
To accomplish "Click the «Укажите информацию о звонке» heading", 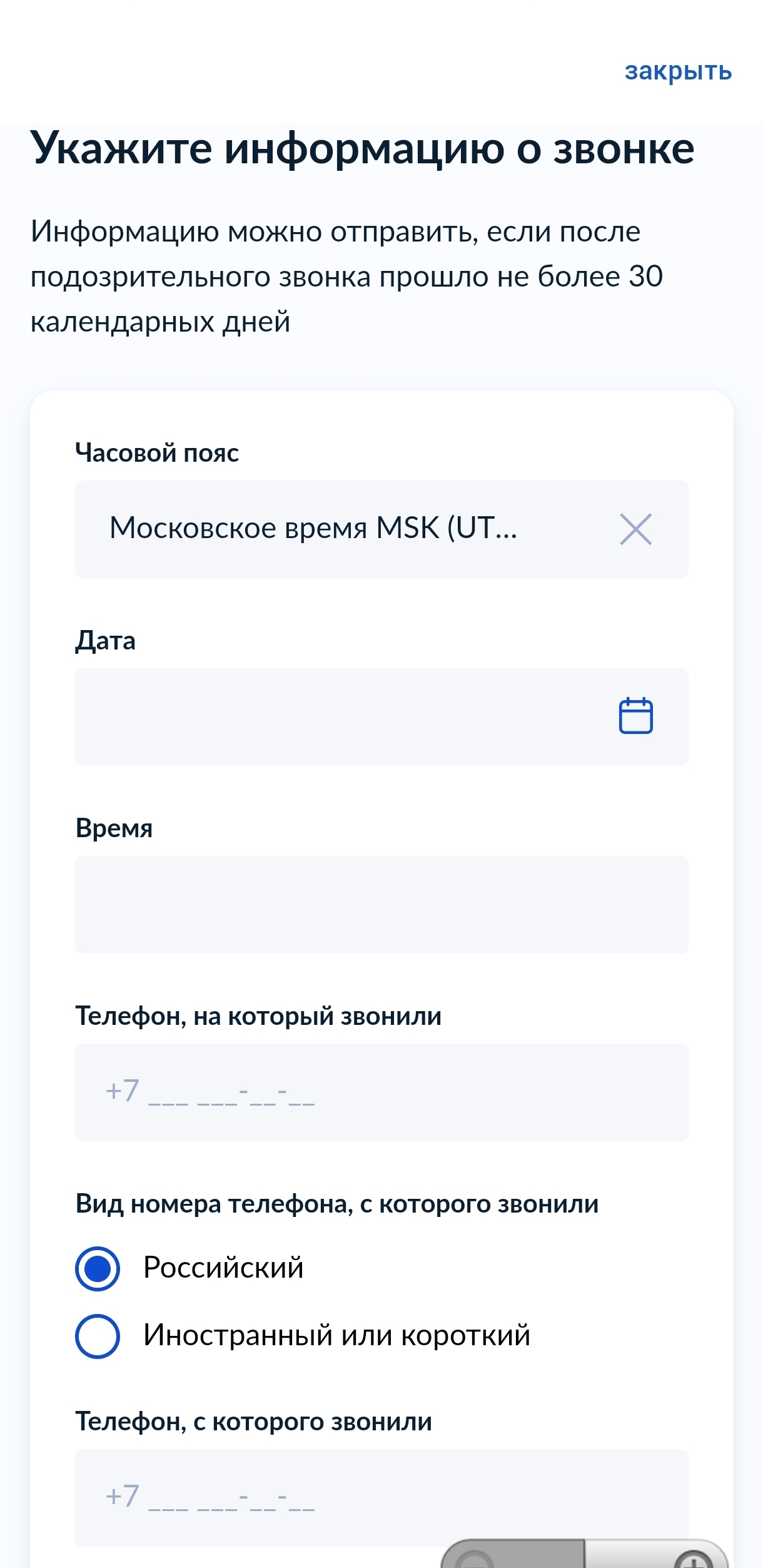I will 362,149.
